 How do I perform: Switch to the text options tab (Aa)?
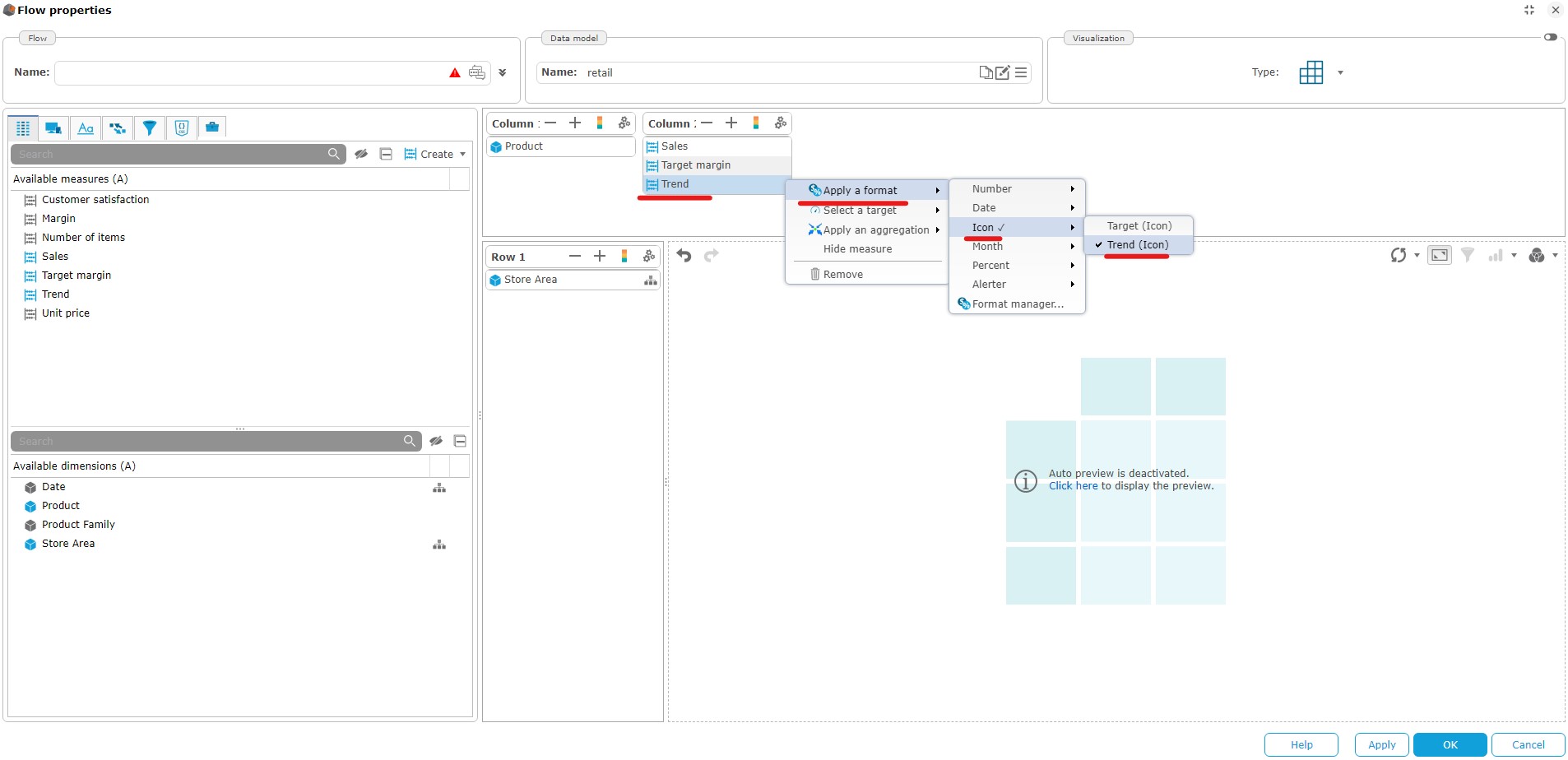click(86, 127)
